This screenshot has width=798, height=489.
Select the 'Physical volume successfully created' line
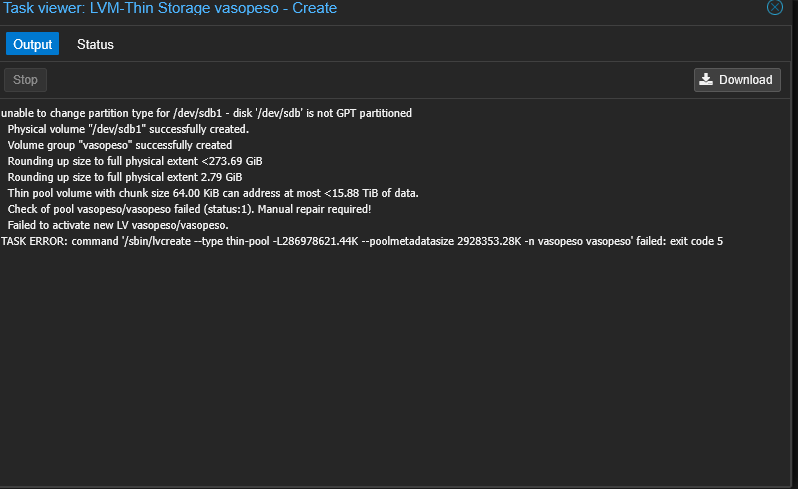coord(128,129)
